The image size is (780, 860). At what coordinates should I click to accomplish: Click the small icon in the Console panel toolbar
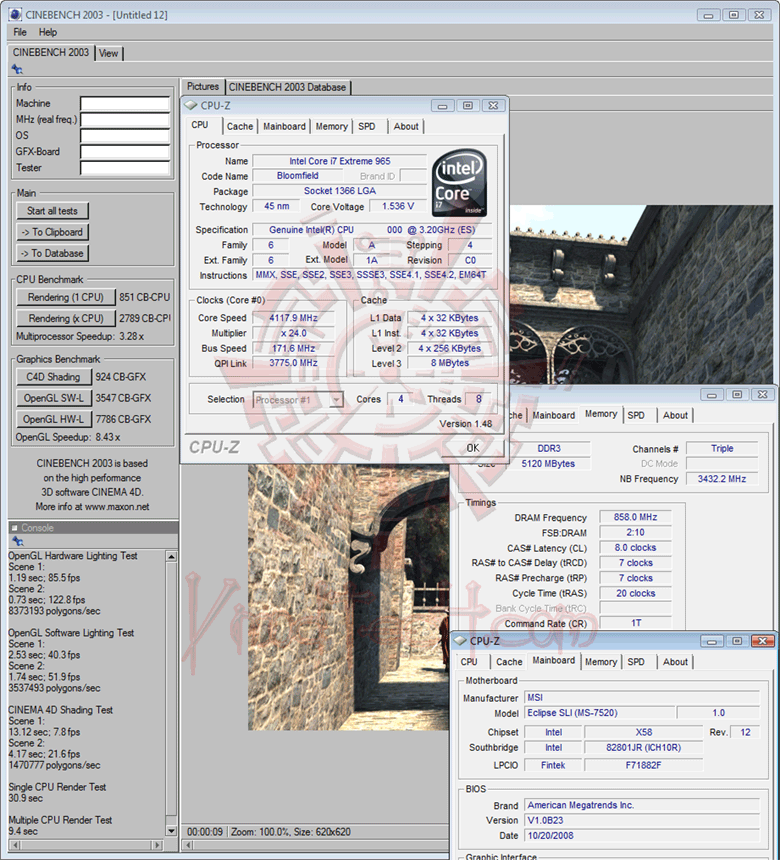point(17,541)
